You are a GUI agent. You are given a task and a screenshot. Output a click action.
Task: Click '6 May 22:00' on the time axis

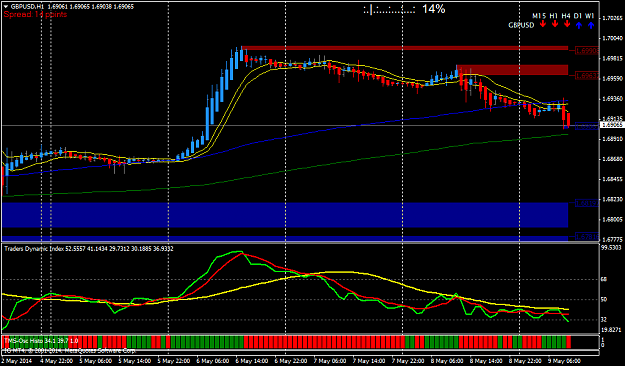click(x=290, y=361)
